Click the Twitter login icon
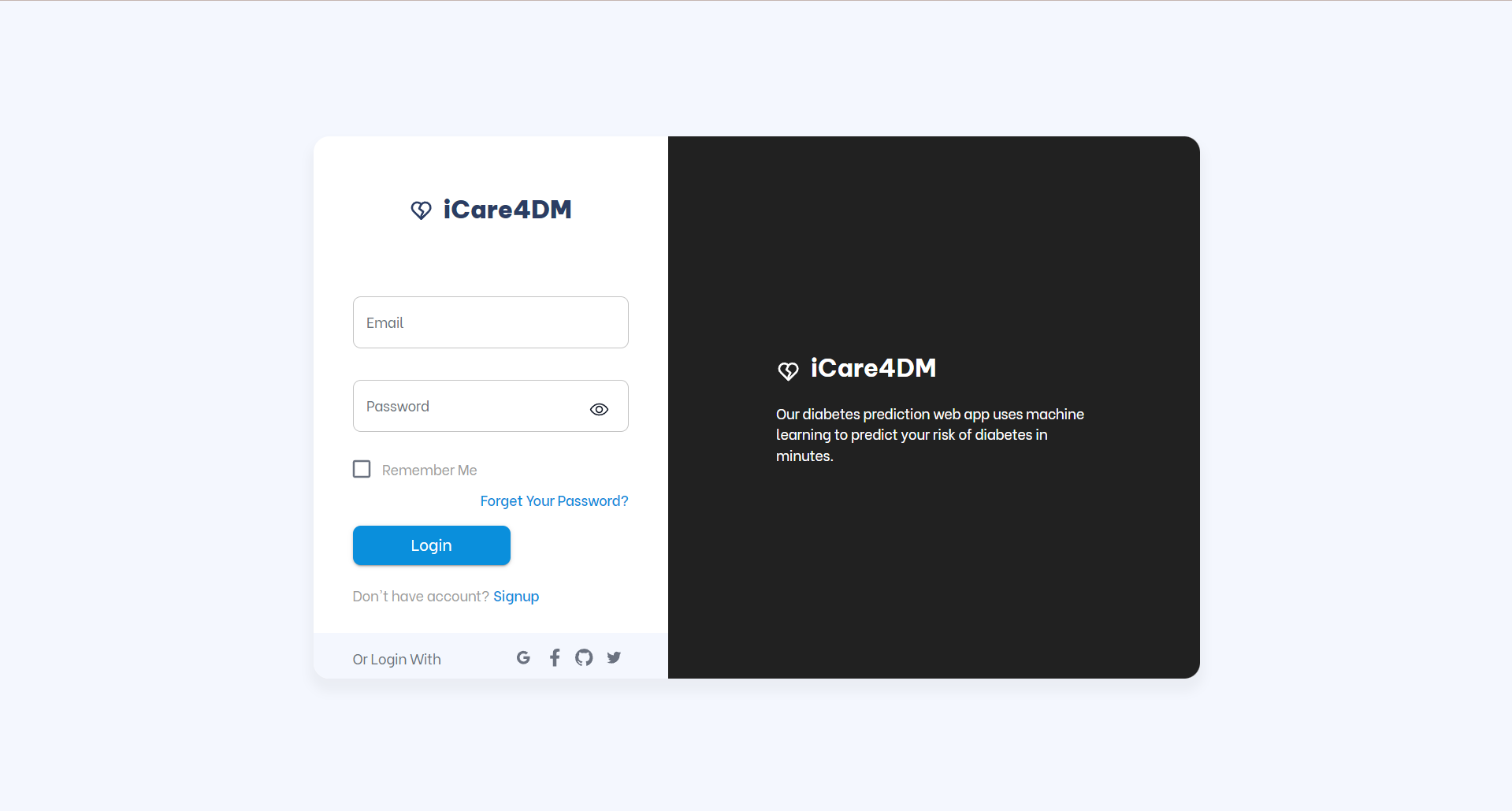This screenshot has width=1512, height=811. [614, 657]
